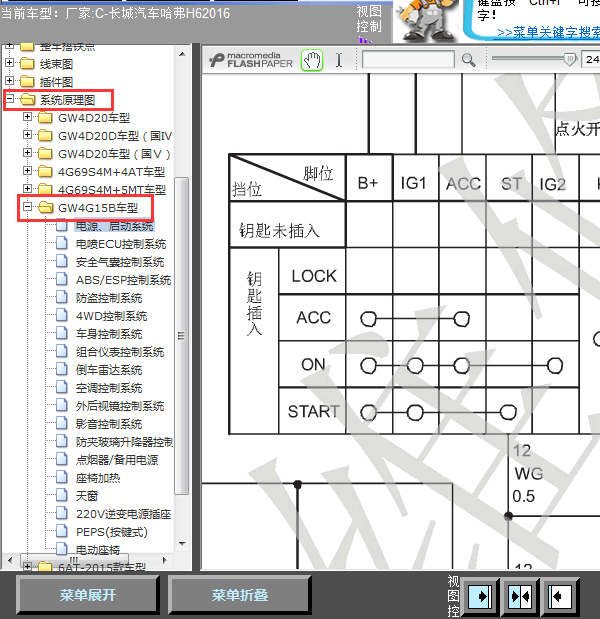Click document icon beside PEPS(按键式)

[x=62, y=531]
